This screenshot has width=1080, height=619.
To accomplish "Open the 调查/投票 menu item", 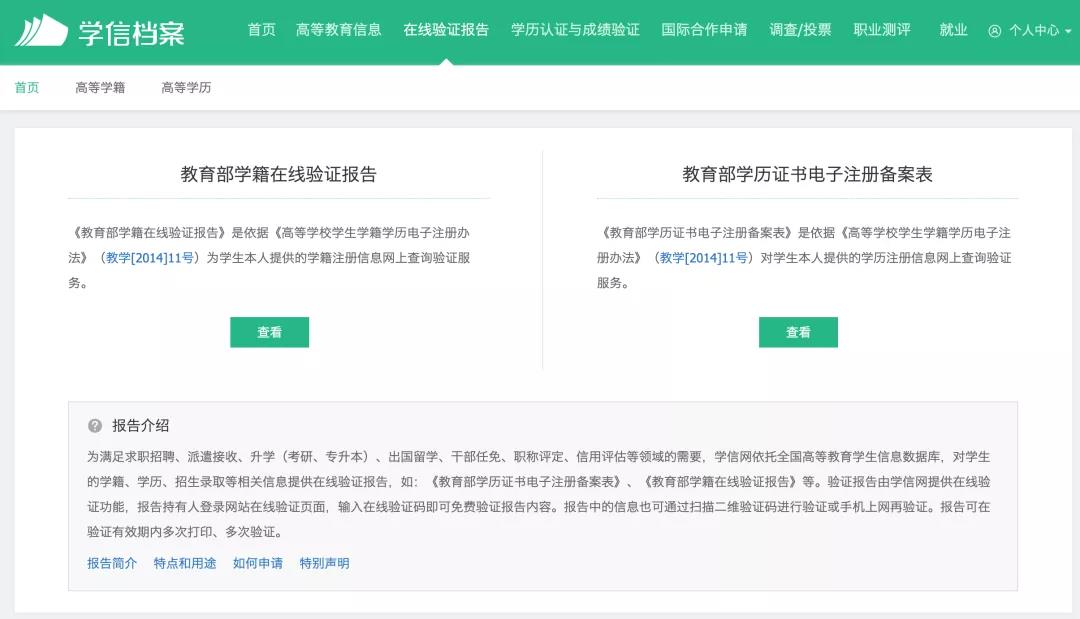I will pyautogui.click(x=800, y=30).
